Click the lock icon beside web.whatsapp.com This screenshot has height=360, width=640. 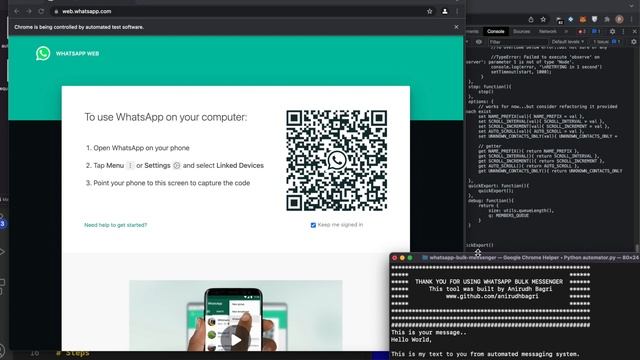(x=56, y=11)
